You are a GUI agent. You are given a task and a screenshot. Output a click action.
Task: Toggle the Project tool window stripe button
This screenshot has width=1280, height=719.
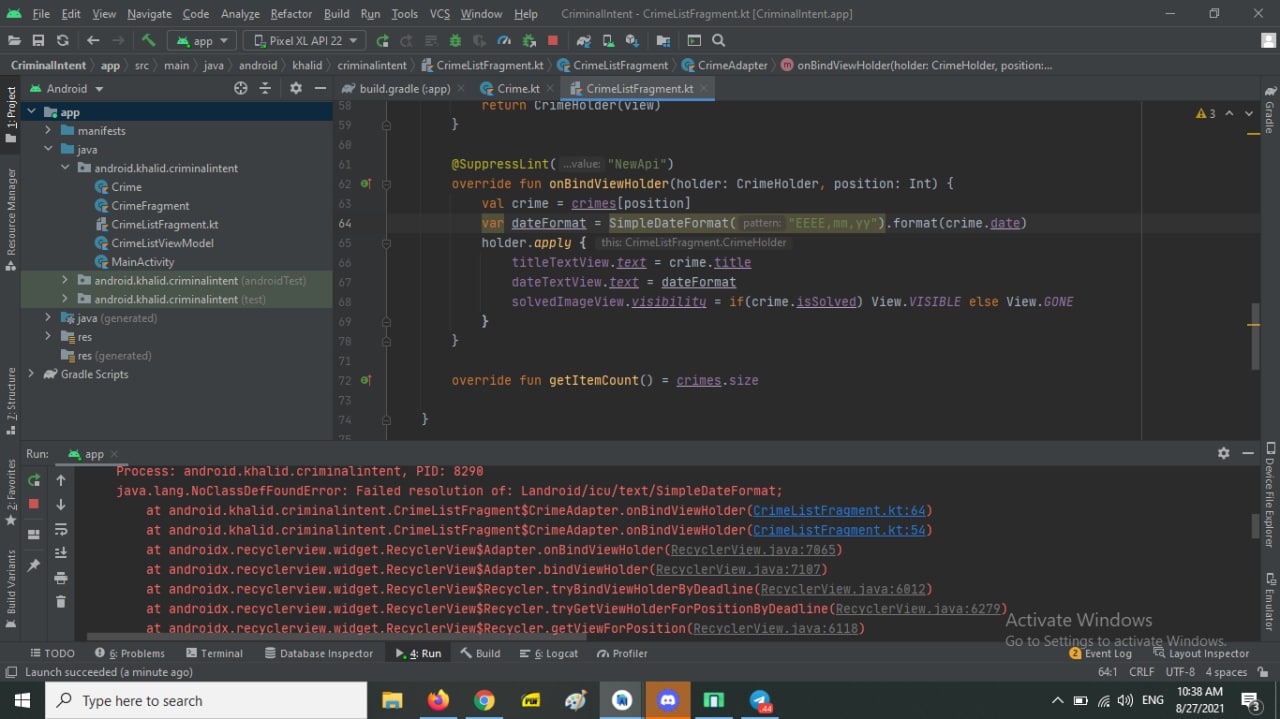click(x=11, y=114)
